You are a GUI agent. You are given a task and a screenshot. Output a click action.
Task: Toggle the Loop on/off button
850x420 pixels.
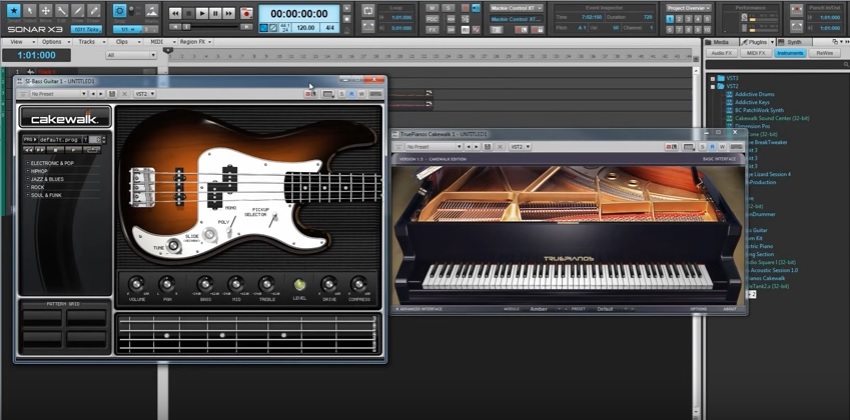(x=368, y=10)
